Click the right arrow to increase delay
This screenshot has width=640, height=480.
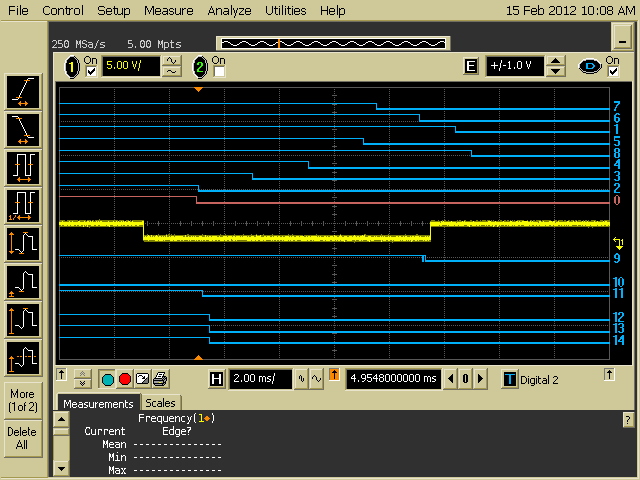click(480, 379)
